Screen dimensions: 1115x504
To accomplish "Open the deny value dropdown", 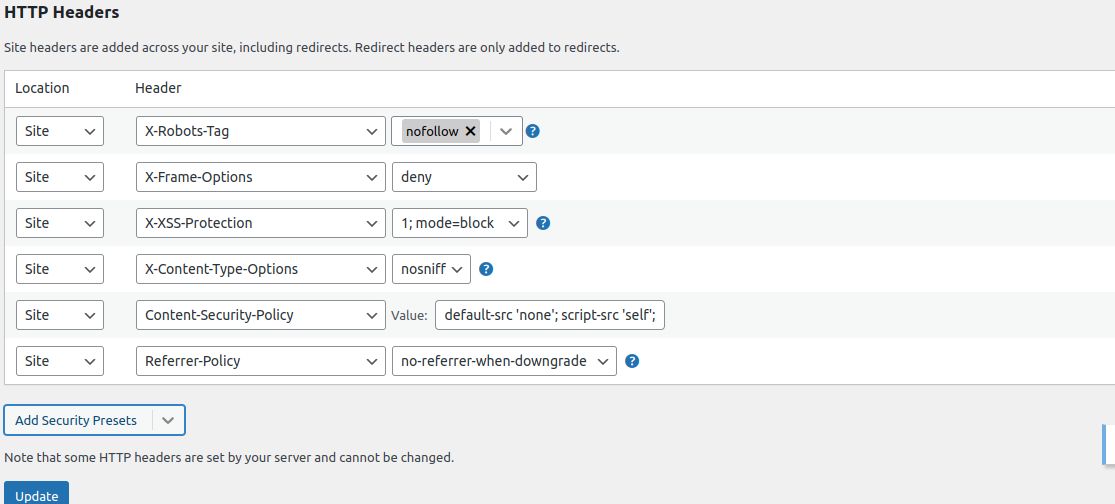I will pyautogui.click(x=464, y=177).
